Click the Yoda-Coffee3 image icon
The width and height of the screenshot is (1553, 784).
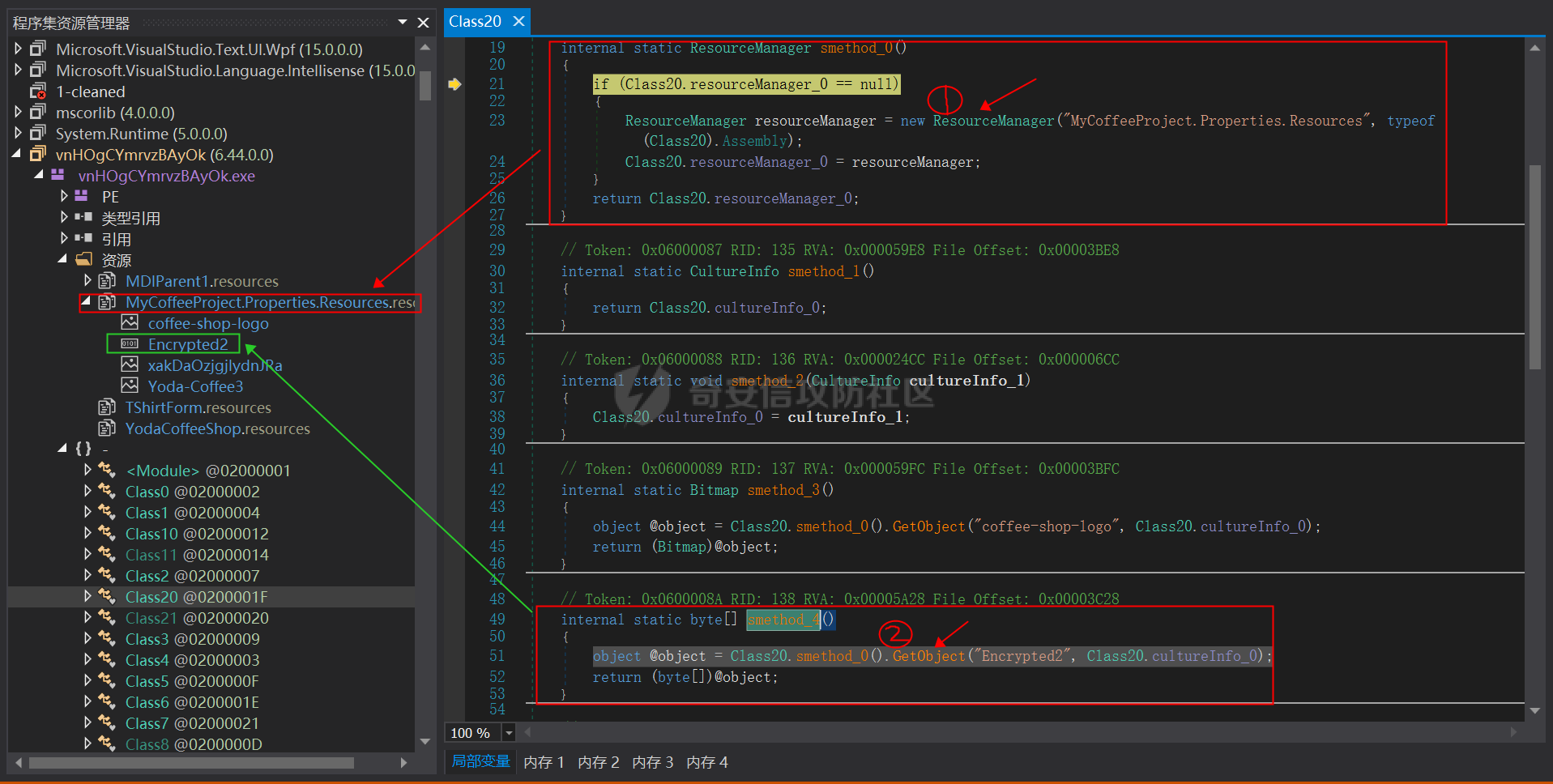(x=129, y=386)
